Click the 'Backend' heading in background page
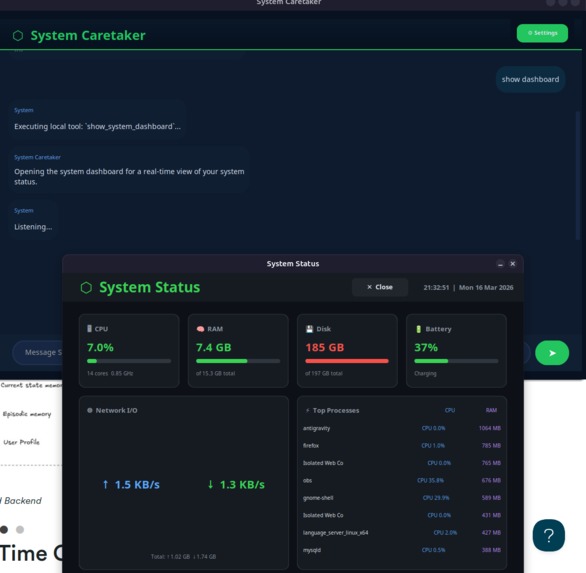586x573 pixels. (22, 501)
